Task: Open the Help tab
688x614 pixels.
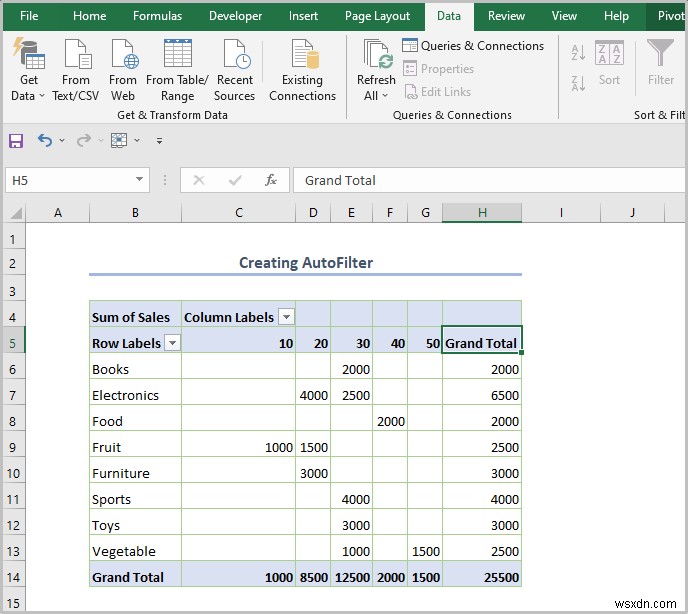Action: [616, 16]
